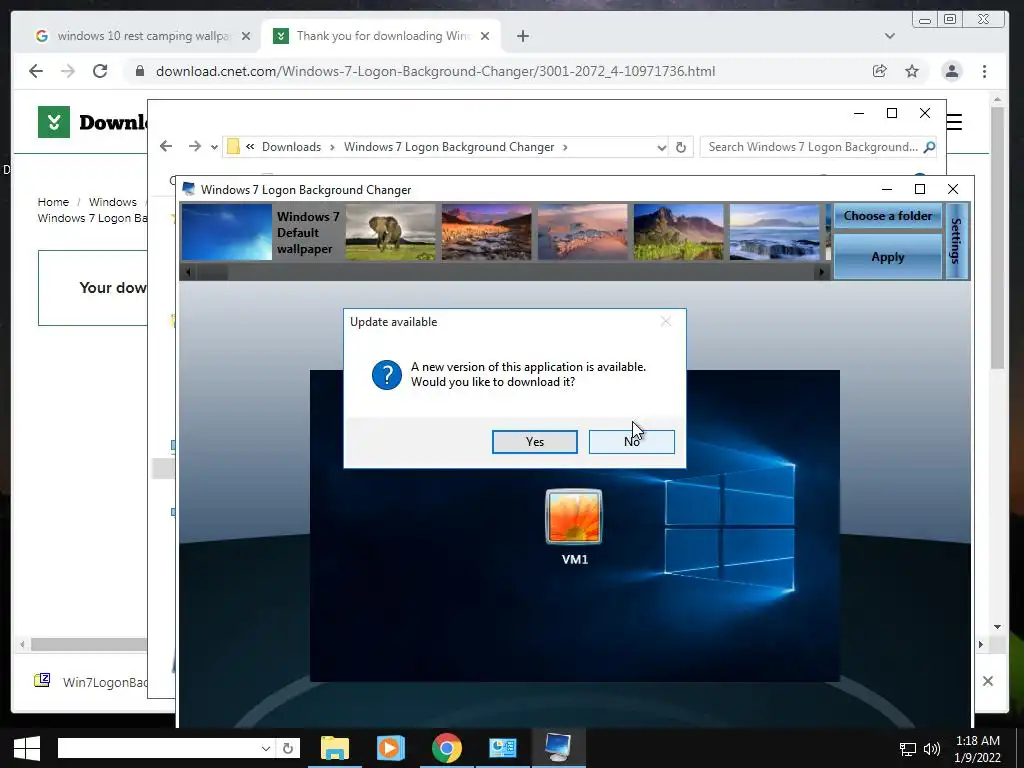Click the Apply button
Screen dimensions: 1024x768
point(888,257)
